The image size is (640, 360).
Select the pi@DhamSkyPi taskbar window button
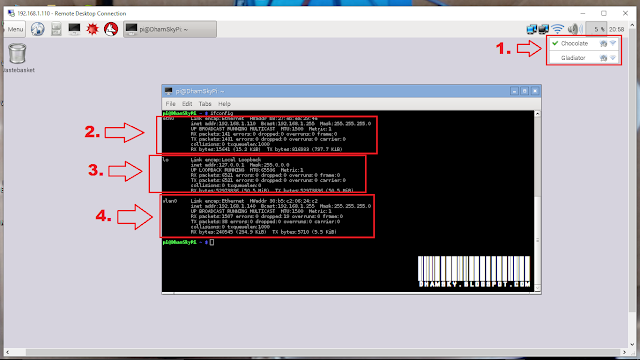pyautogui.click(x=170, y=29)
